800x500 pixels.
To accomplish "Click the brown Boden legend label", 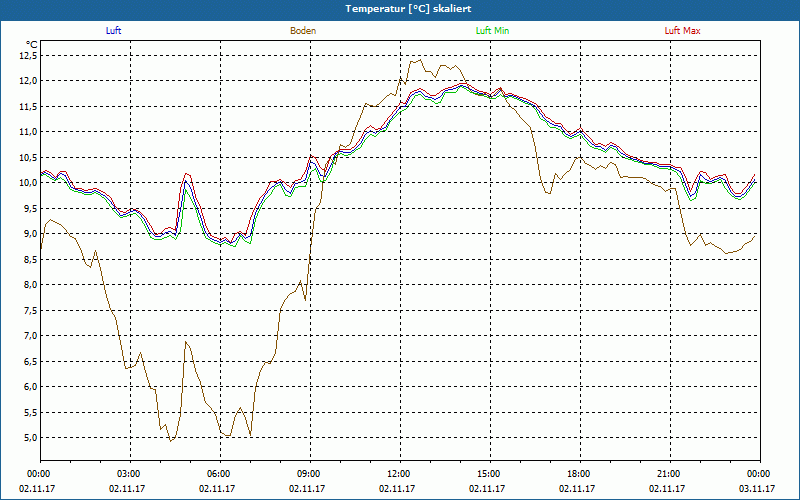I will point(303,31).
